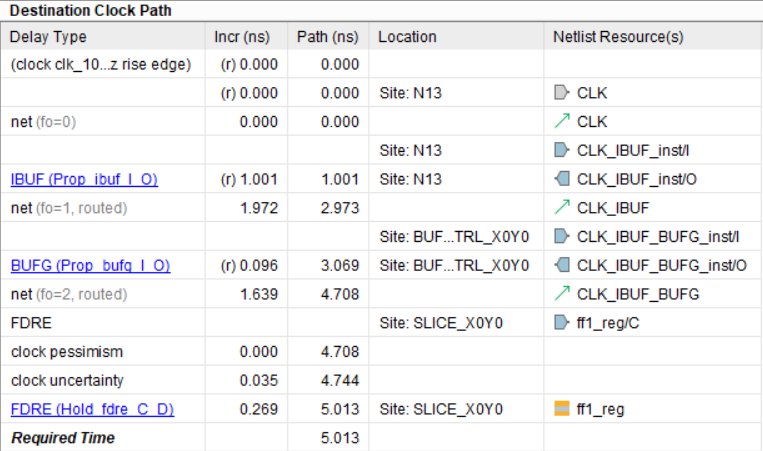Open the IBUF (Prop_ibuf_I_O) link

pyautogui.click(x=84, y=180)
